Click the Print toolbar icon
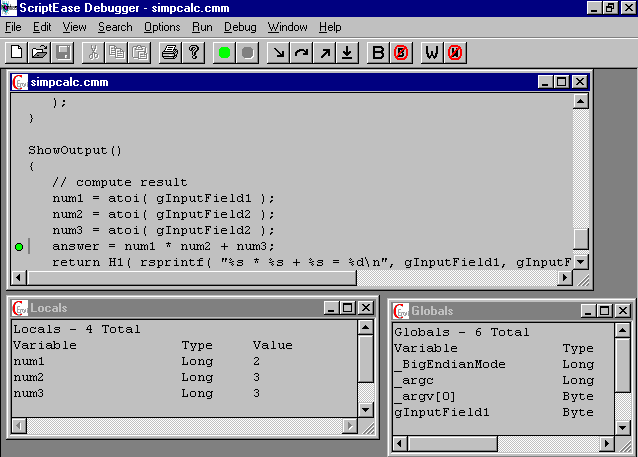This screenshot has height=457, width=638. click(x=170, y=52)
